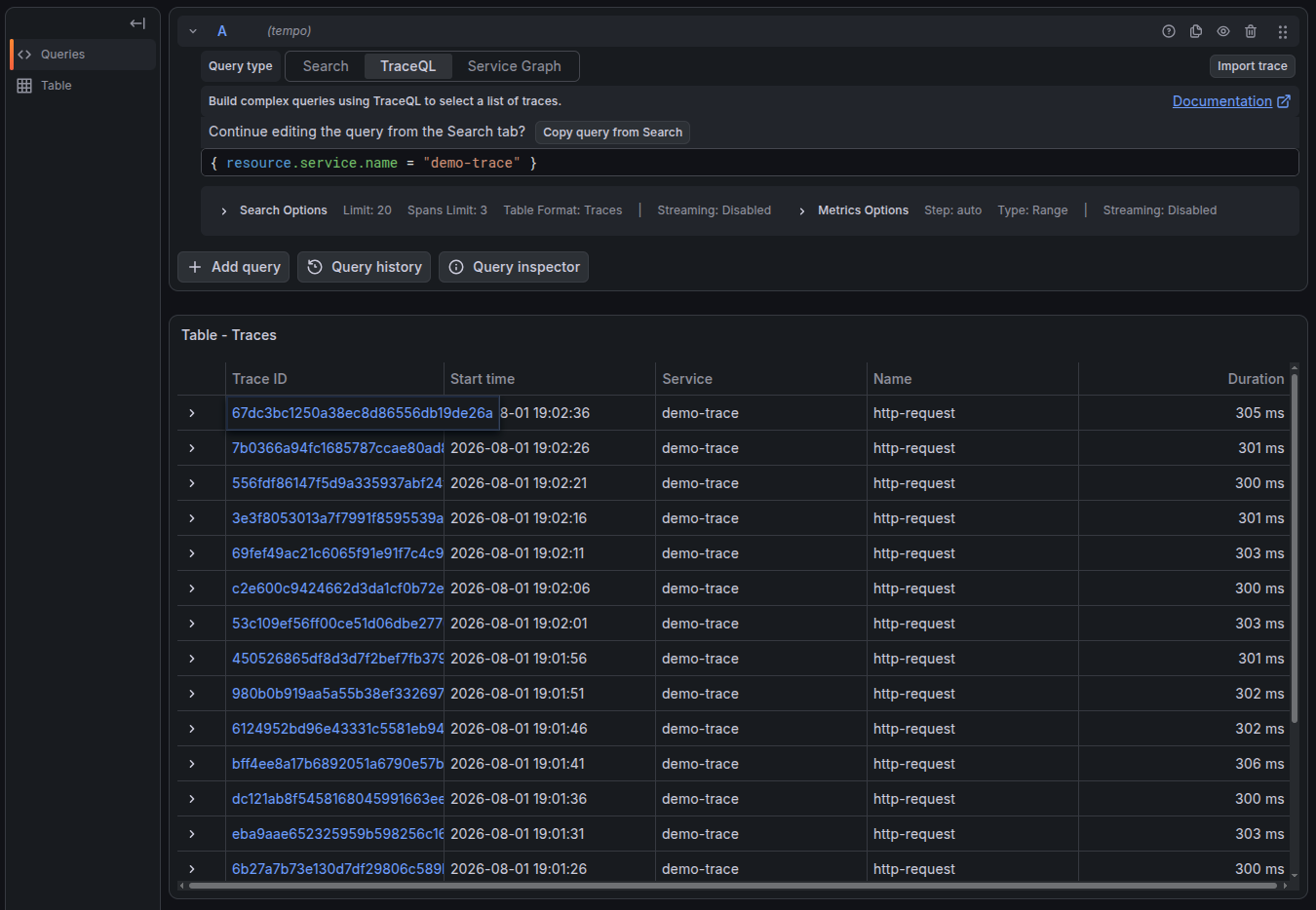Open trace link 980b0b919aa5a55b38ef332697
This screenshot has width=1316, height=910.
[337, 694]
